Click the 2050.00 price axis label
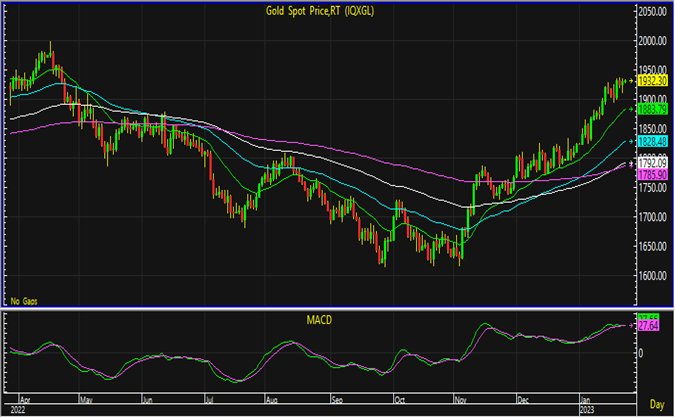 (x=652, y=12)
